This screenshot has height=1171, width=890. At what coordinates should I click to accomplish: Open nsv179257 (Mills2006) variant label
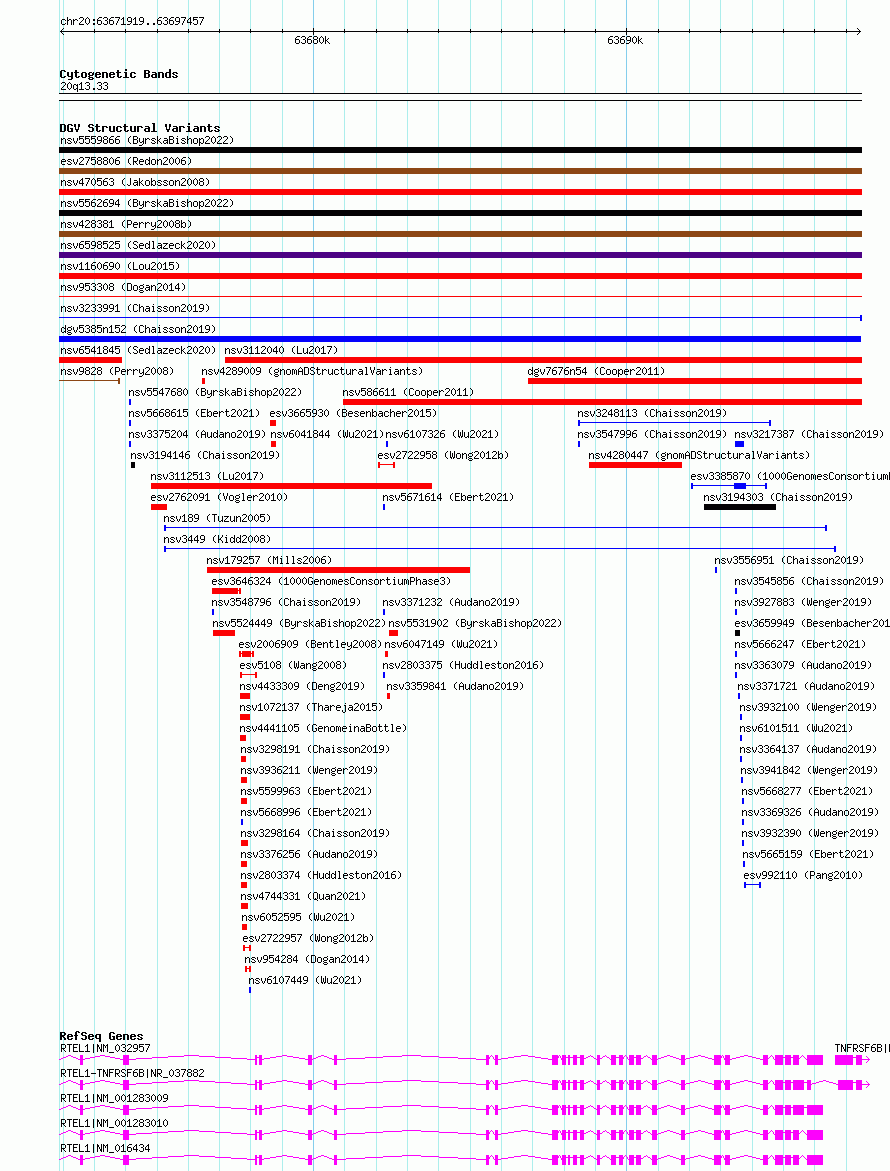coord(270,560)
